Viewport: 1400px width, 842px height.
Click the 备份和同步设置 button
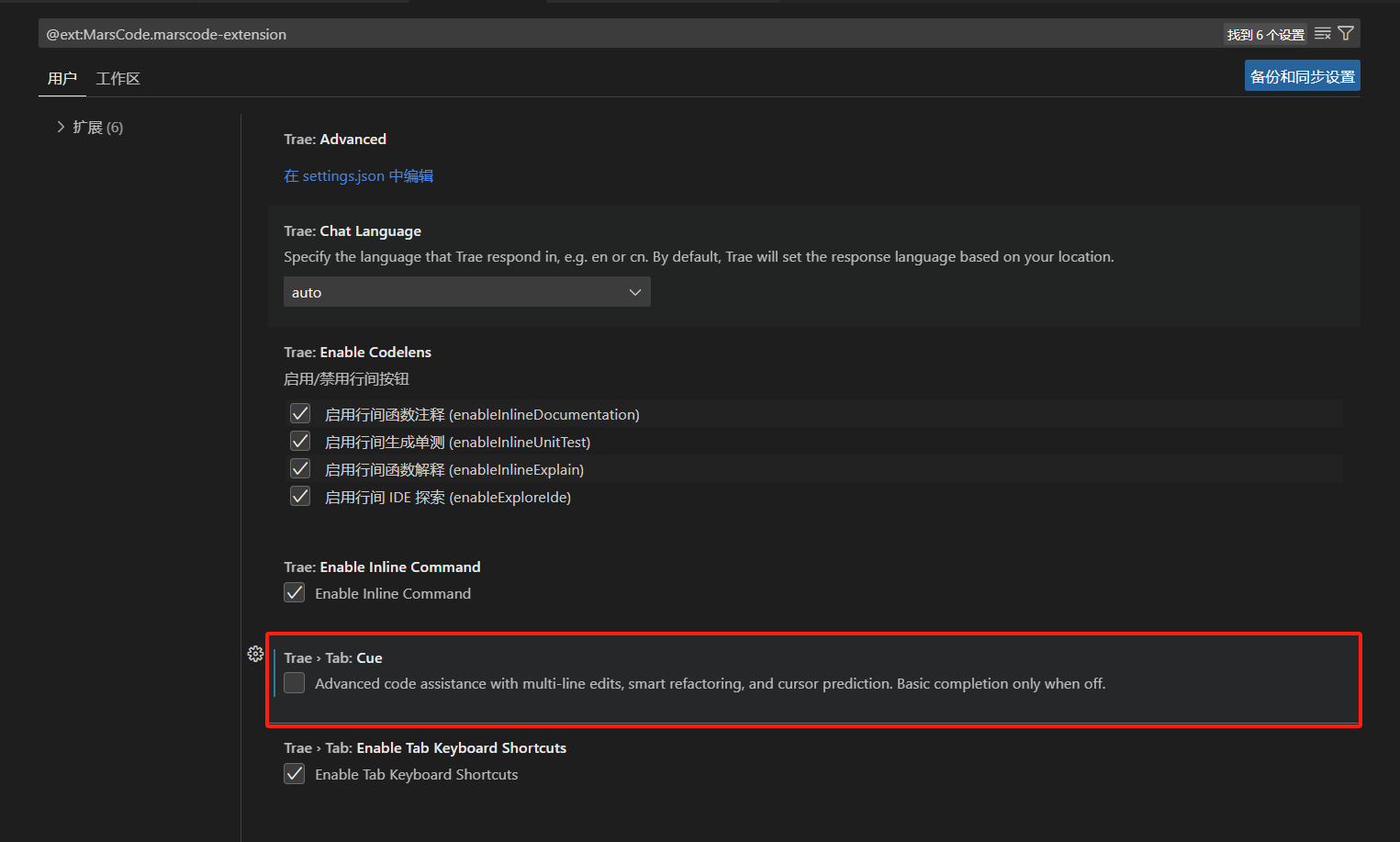(1302, 76)
